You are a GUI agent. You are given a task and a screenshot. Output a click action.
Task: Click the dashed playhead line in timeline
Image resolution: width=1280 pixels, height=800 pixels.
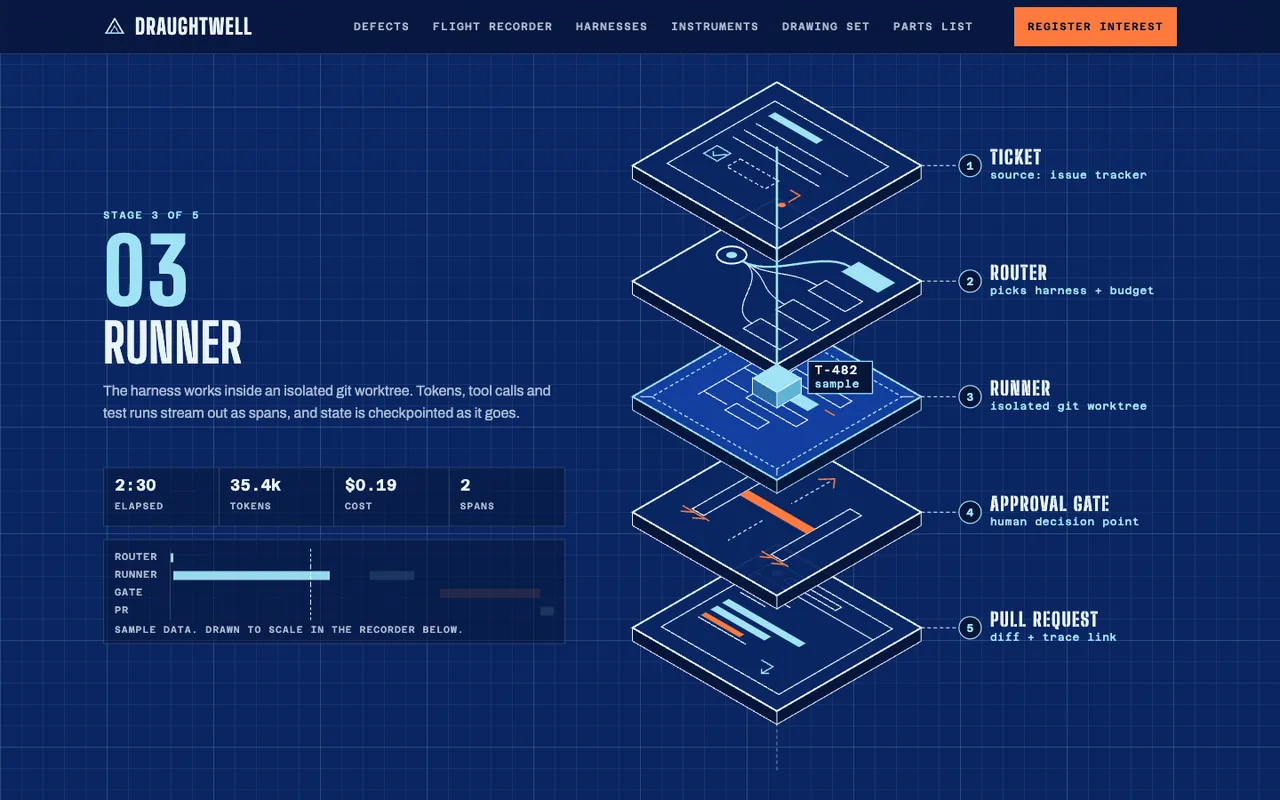tap(310, 584)
